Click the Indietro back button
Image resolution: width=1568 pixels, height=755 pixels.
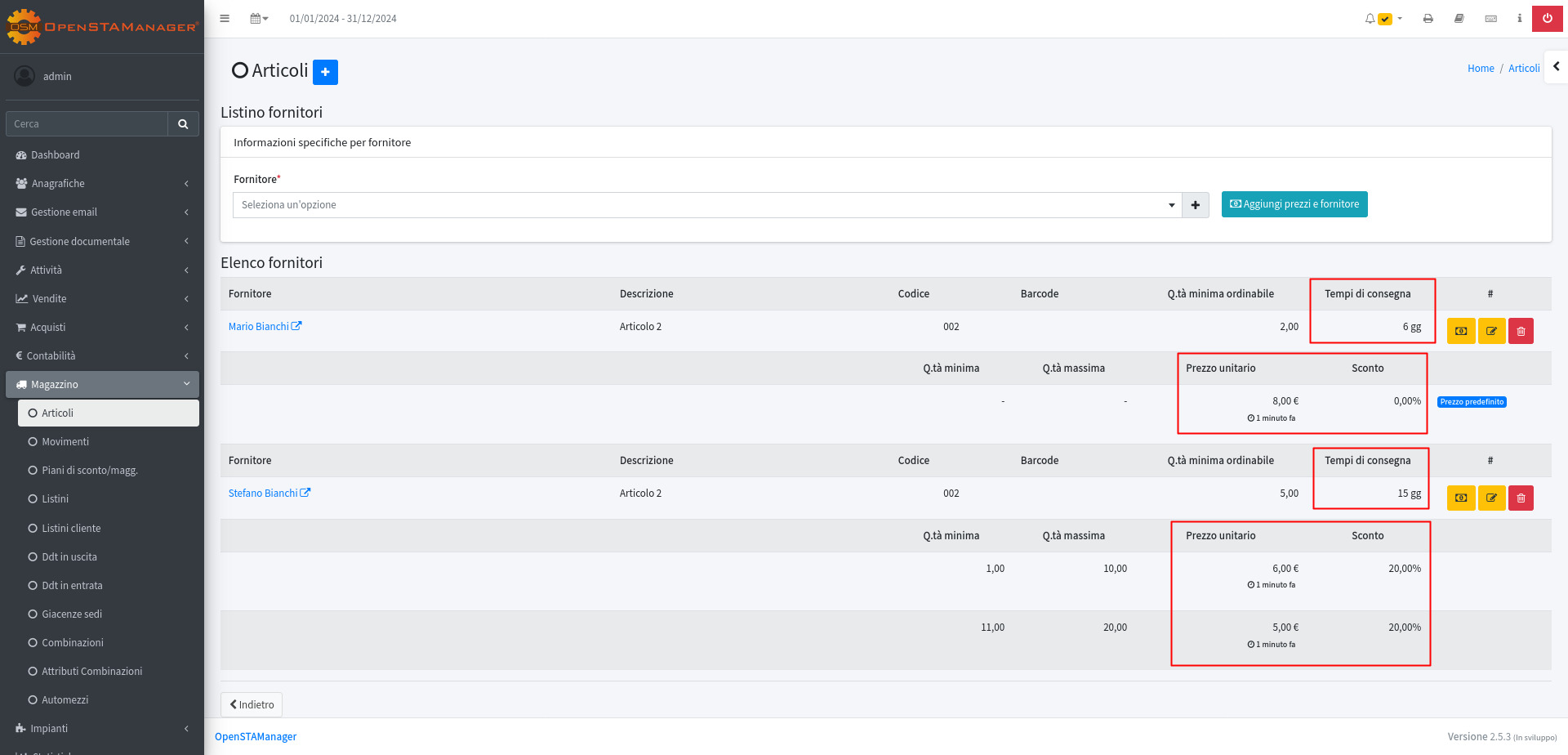252,704
